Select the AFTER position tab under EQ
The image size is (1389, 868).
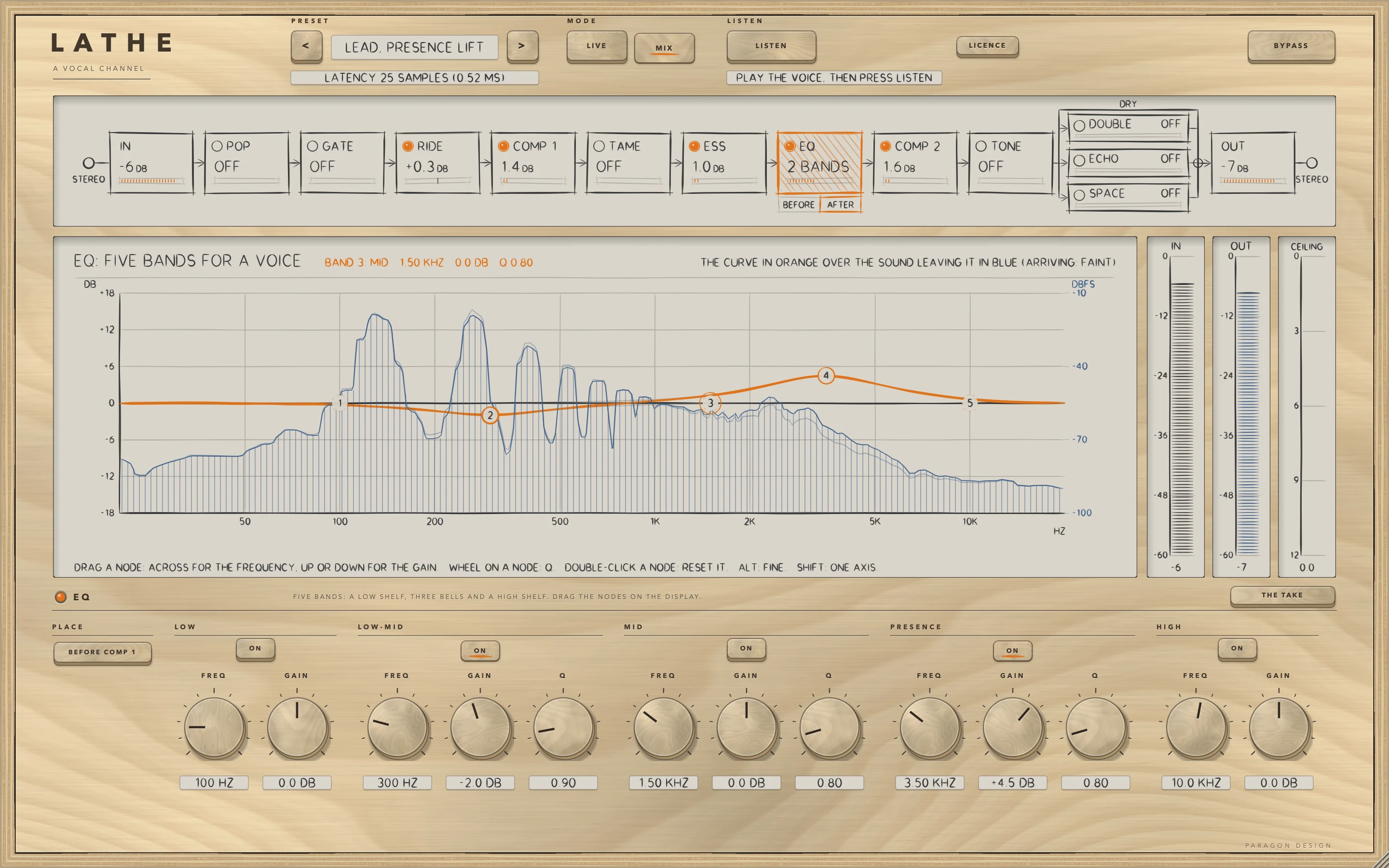click(840, 204)
